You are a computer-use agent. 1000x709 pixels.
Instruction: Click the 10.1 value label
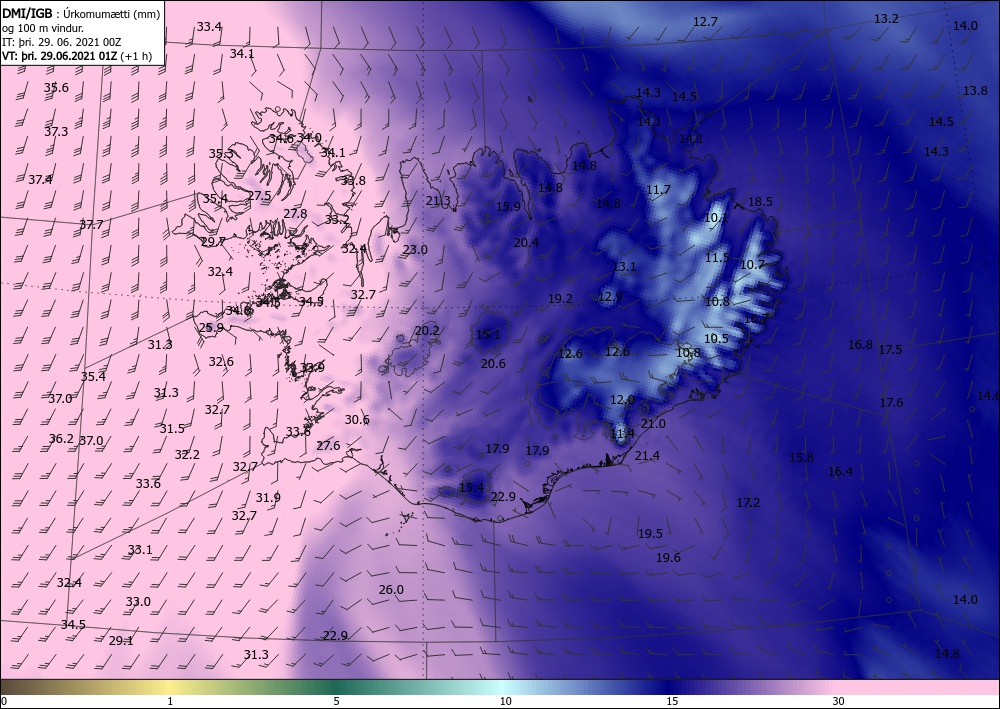[716, 218]
